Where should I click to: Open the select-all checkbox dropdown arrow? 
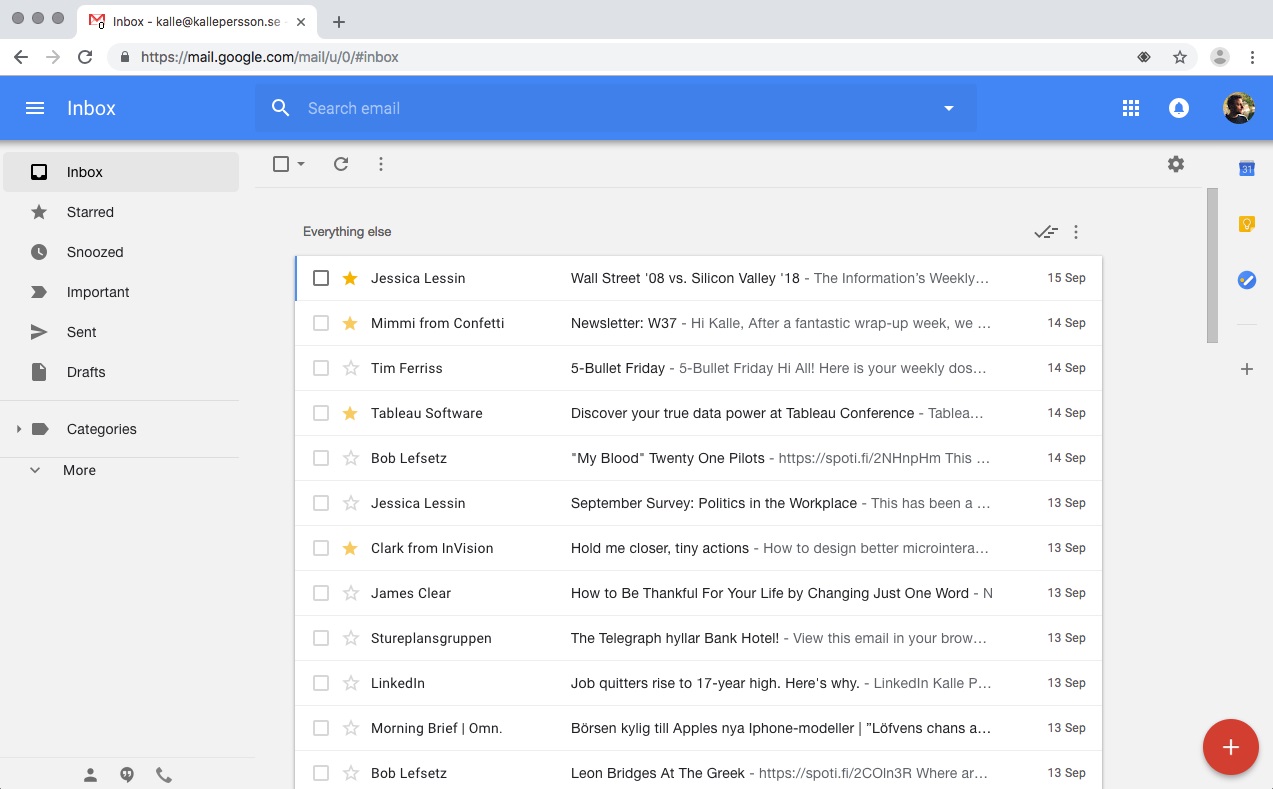[x=301, y=164]
